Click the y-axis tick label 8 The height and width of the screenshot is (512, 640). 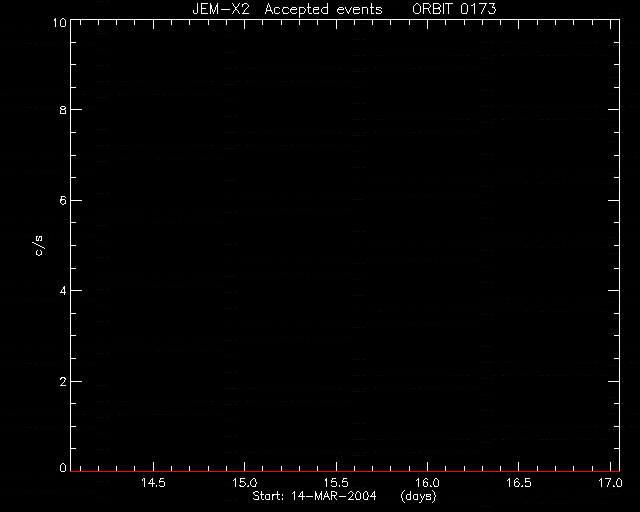[x=63, y=110]
